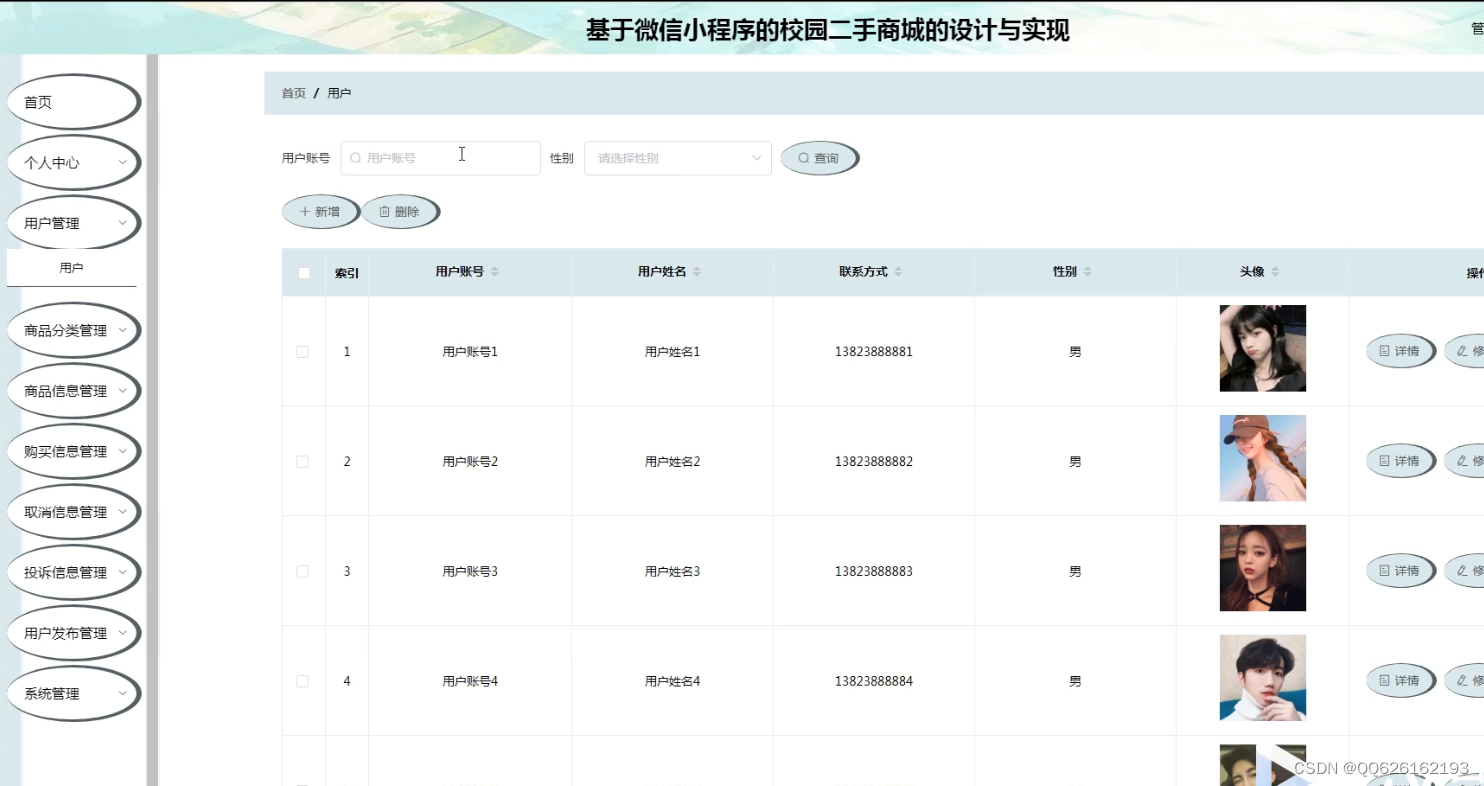This screenshot has width=1484, height=786.
Task: Sort by 用户账号 column arrows
Action: (494, 272)
